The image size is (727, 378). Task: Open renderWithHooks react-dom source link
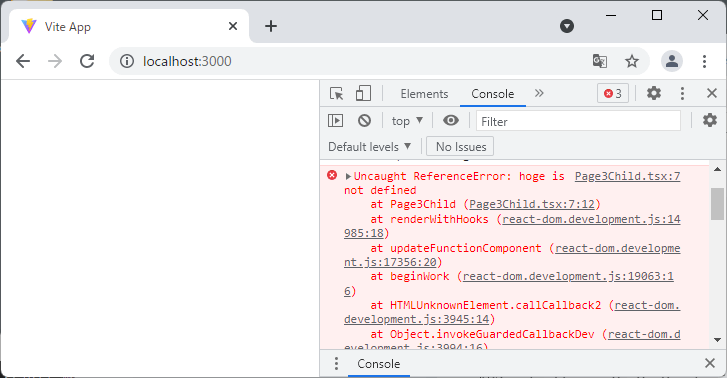click(591, 219)
